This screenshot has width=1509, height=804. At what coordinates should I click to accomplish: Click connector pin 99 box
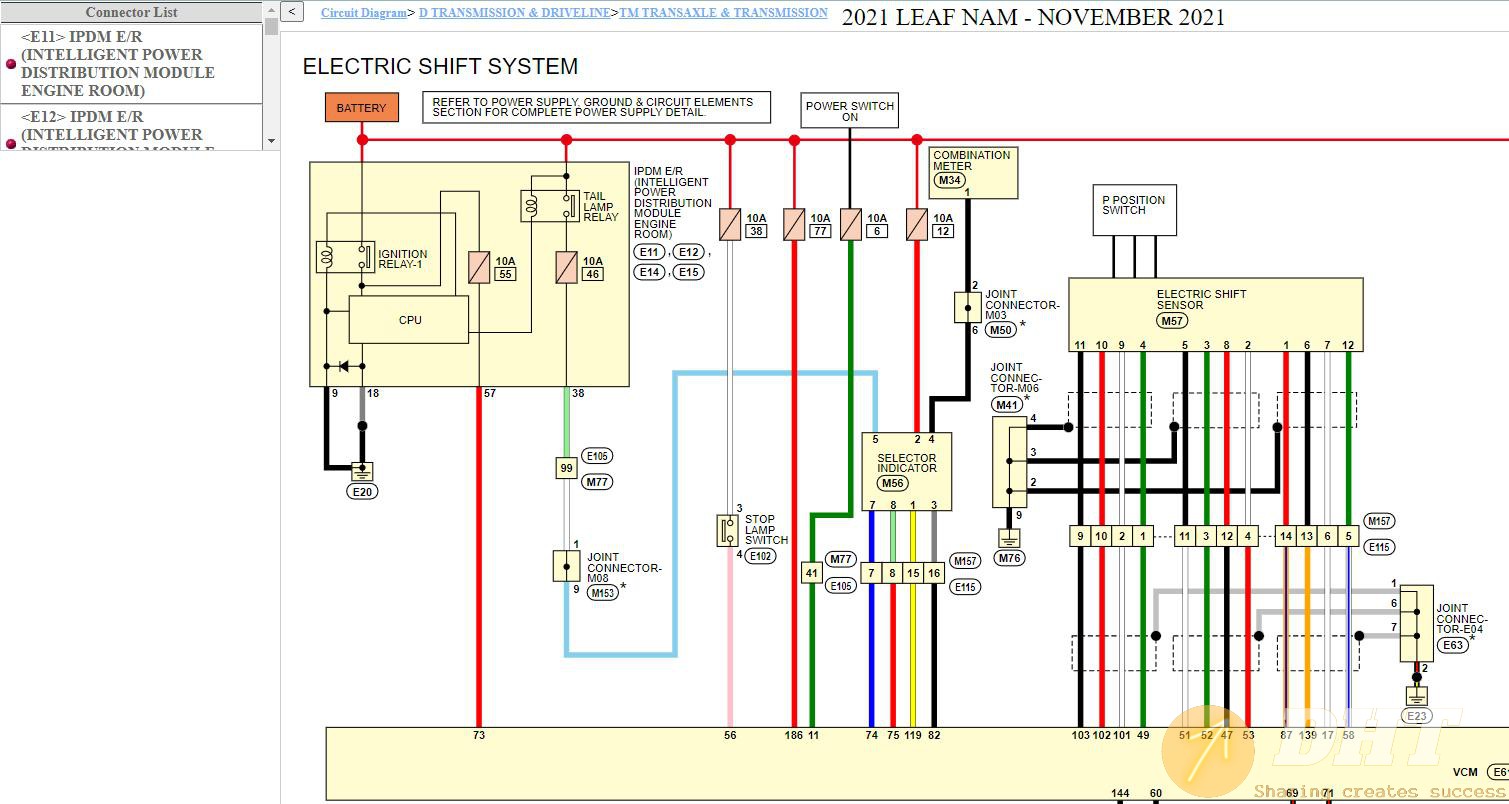(566, 467)
